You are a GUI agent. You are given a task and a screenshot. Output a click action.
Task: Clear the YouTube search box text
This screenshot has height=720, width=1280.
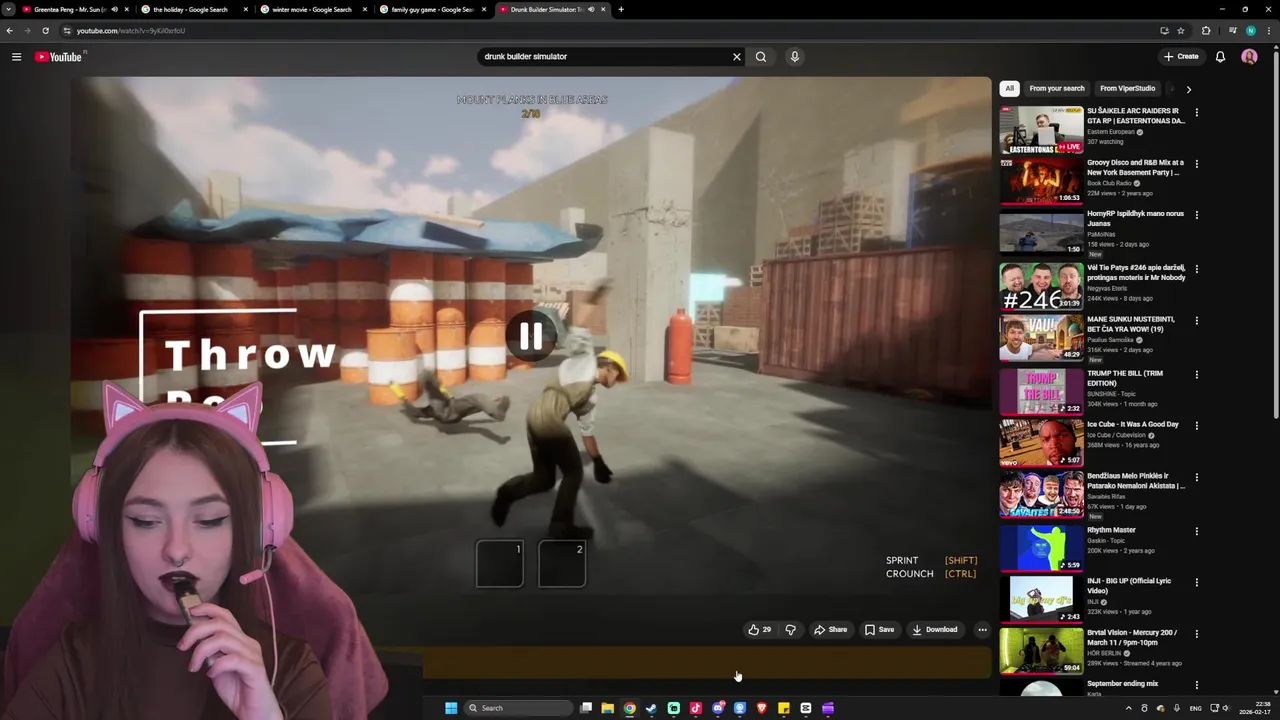click(737, 57)
